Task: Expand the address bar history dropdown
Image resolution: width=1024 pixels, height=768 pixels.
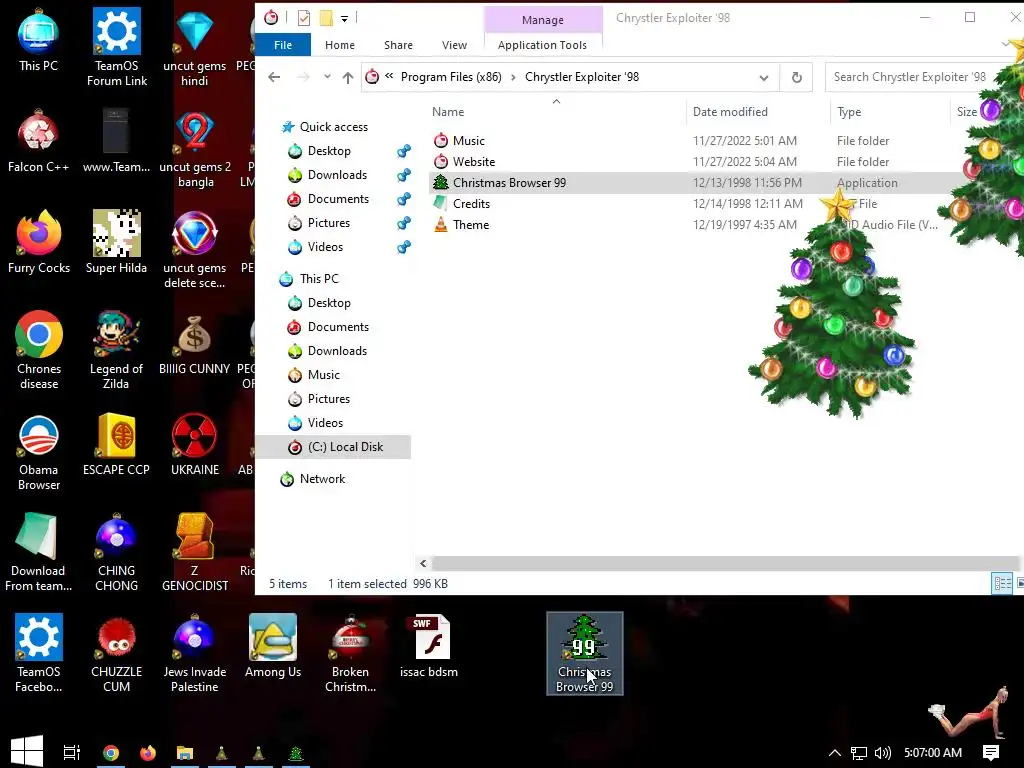Action: (763, 78)
